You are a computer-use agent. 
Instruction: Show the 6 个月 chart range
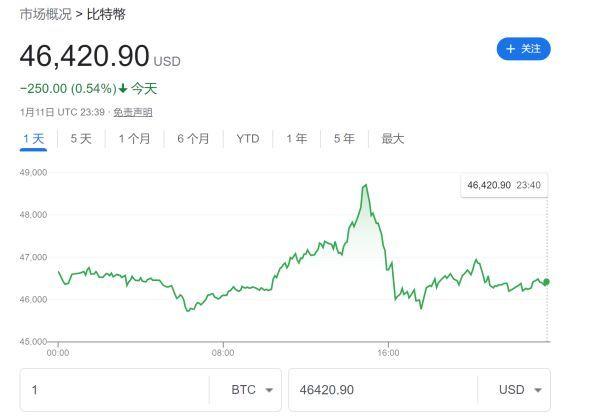pos(193,139)
